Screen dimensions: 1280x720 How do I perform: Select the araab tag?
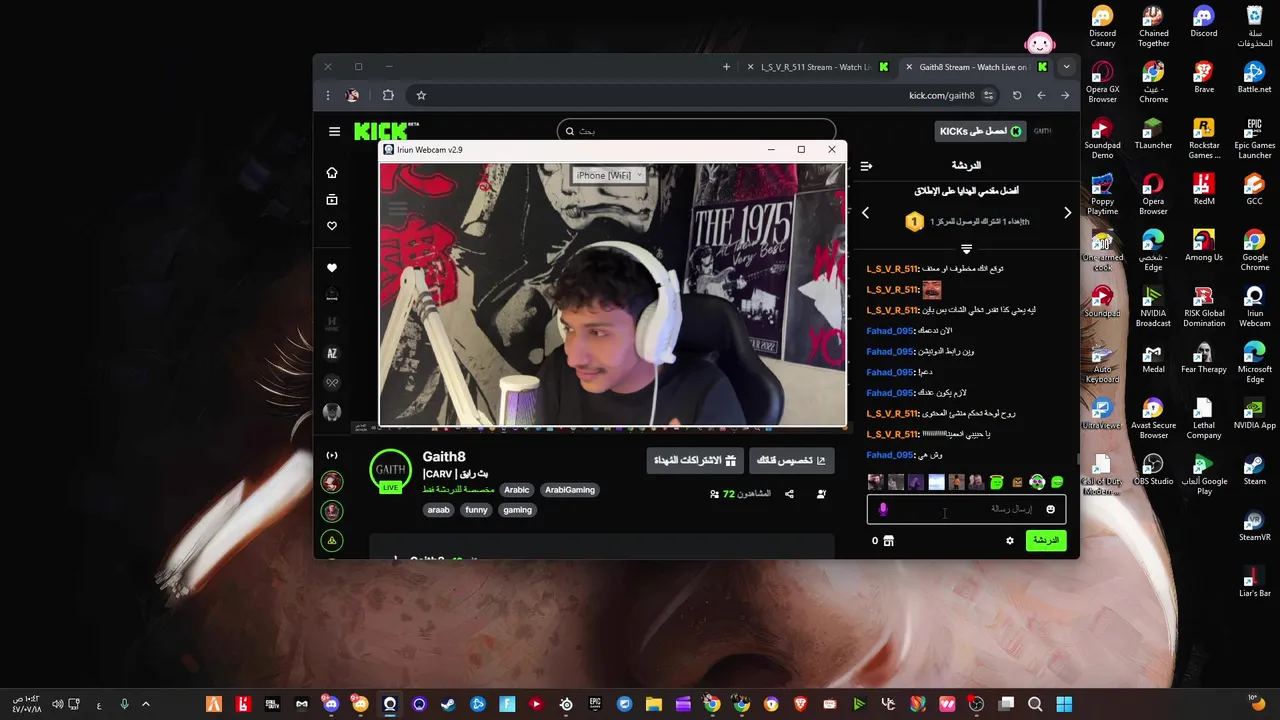click(439, 510)
